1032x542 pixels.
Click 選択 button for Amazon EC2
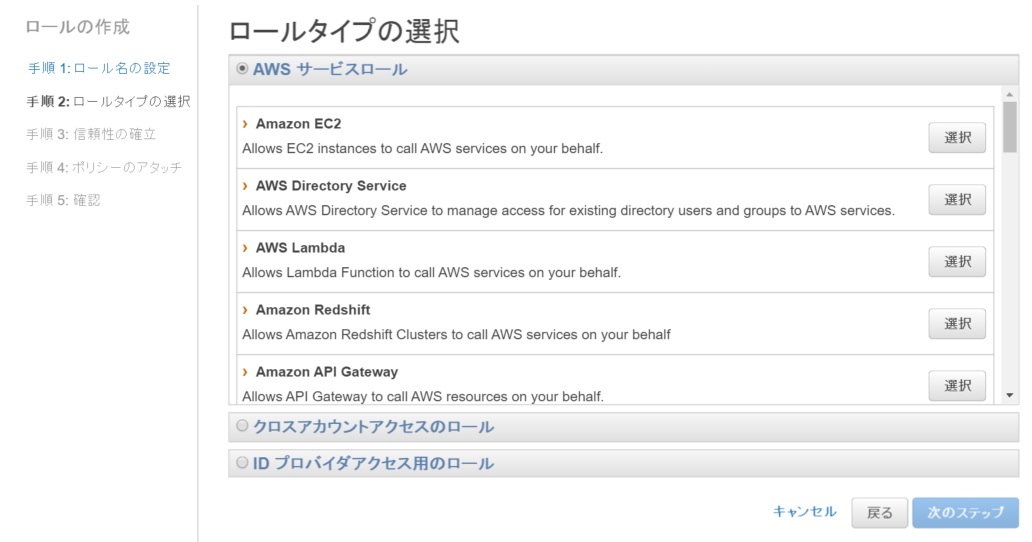click(957, 137)
